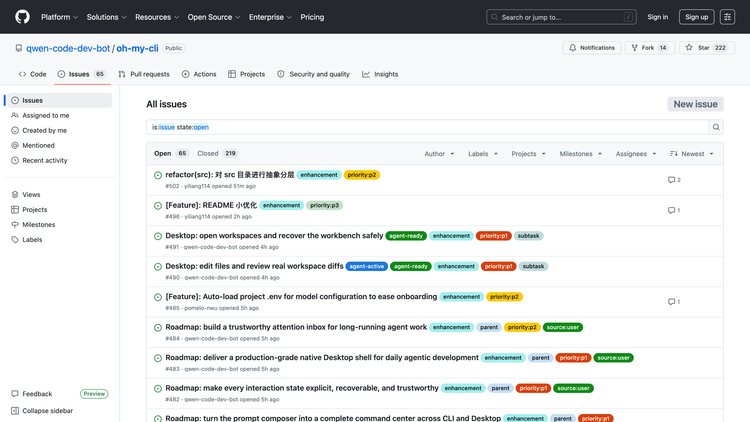The image size is (750, 422).
Task: Open the qwen-code-dev-bot owner link
Action: 68,48
